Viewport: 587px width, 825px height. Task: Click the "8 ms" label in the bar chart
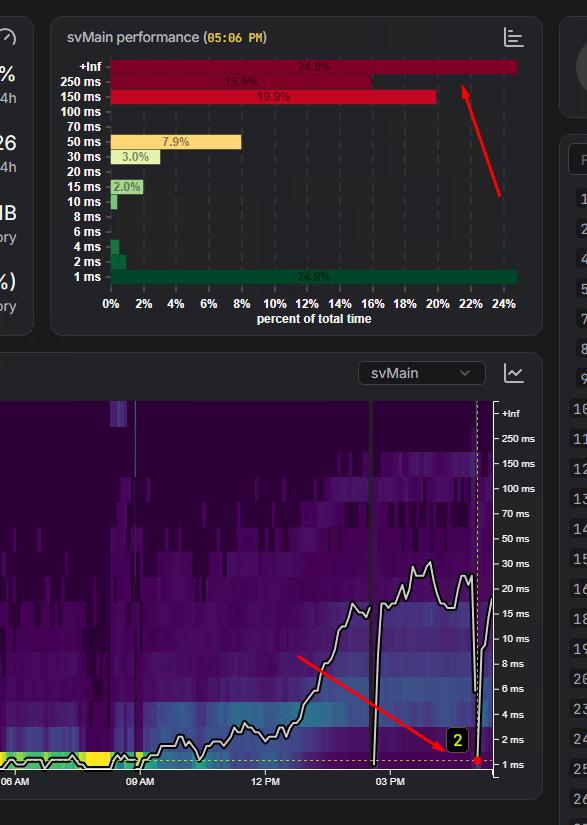coord(87,217)
